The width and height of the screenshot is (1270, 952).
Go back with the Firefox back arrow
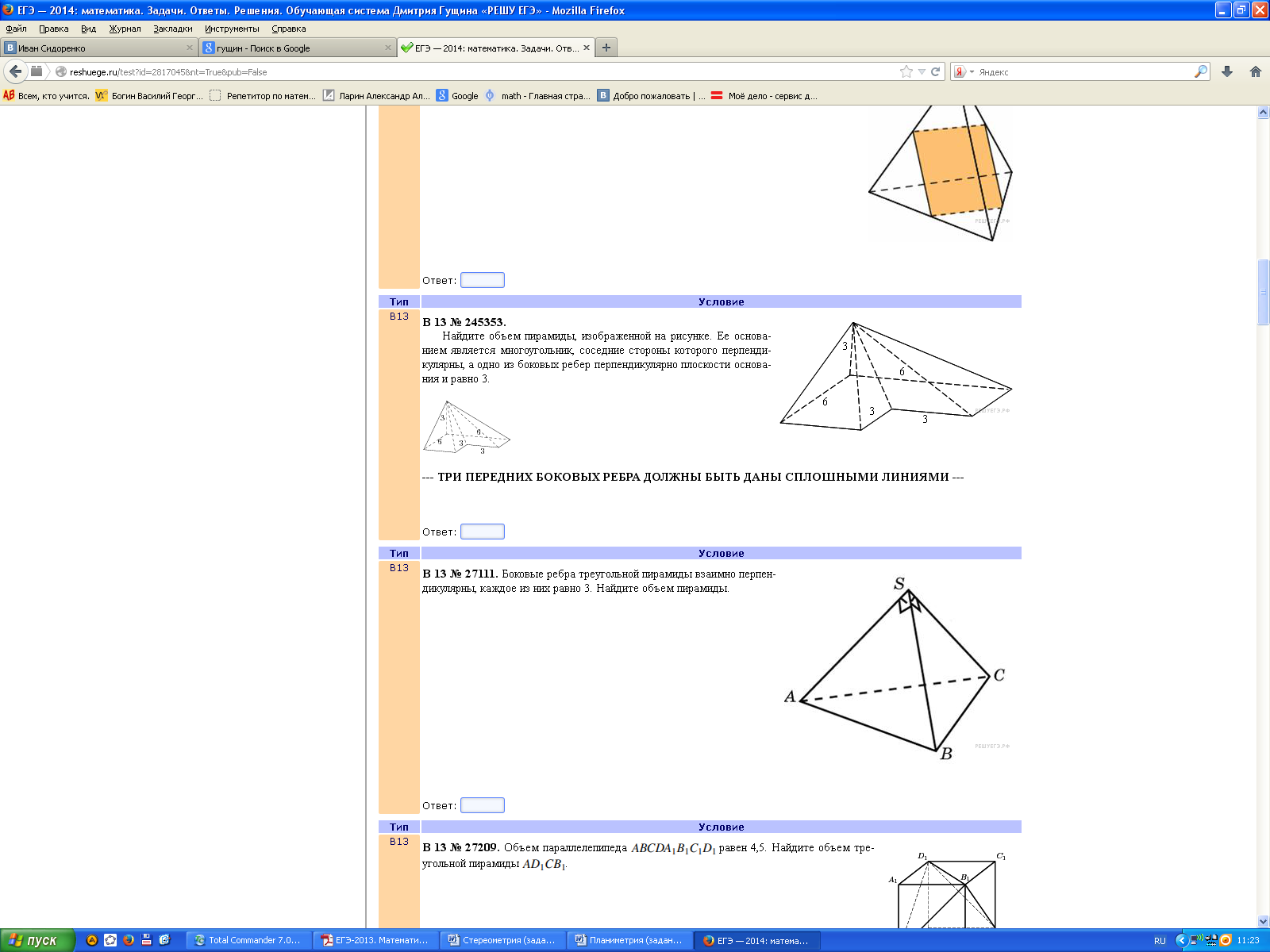pos(15,71)
